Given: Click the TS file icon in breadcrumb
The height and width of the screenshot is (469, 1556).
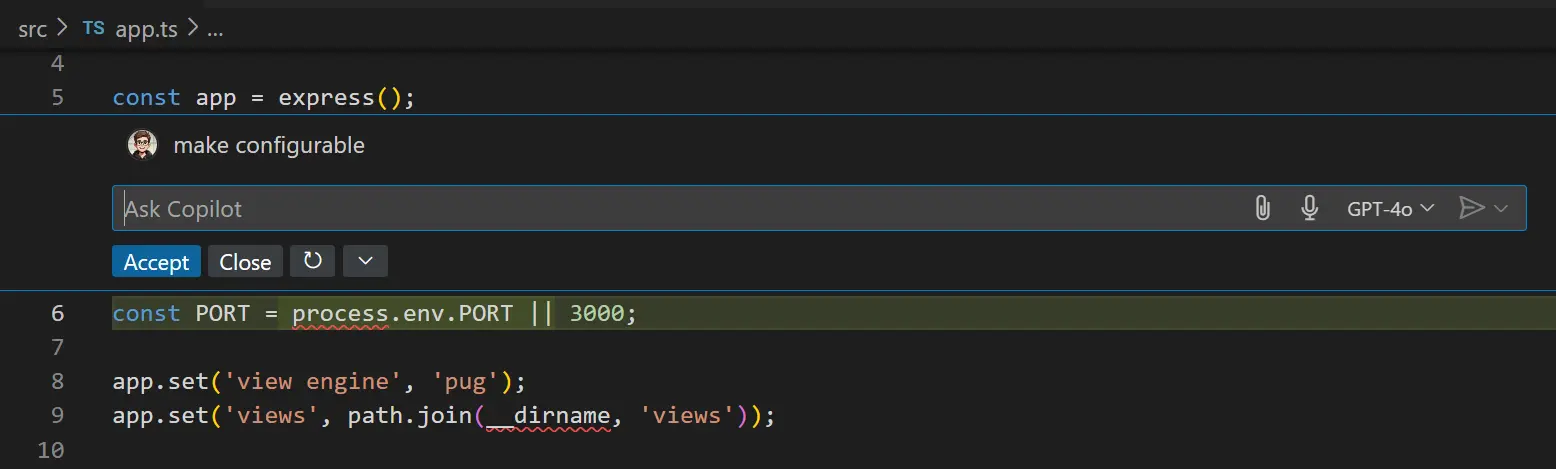Looking at the screenshot, I should point(93,29).
